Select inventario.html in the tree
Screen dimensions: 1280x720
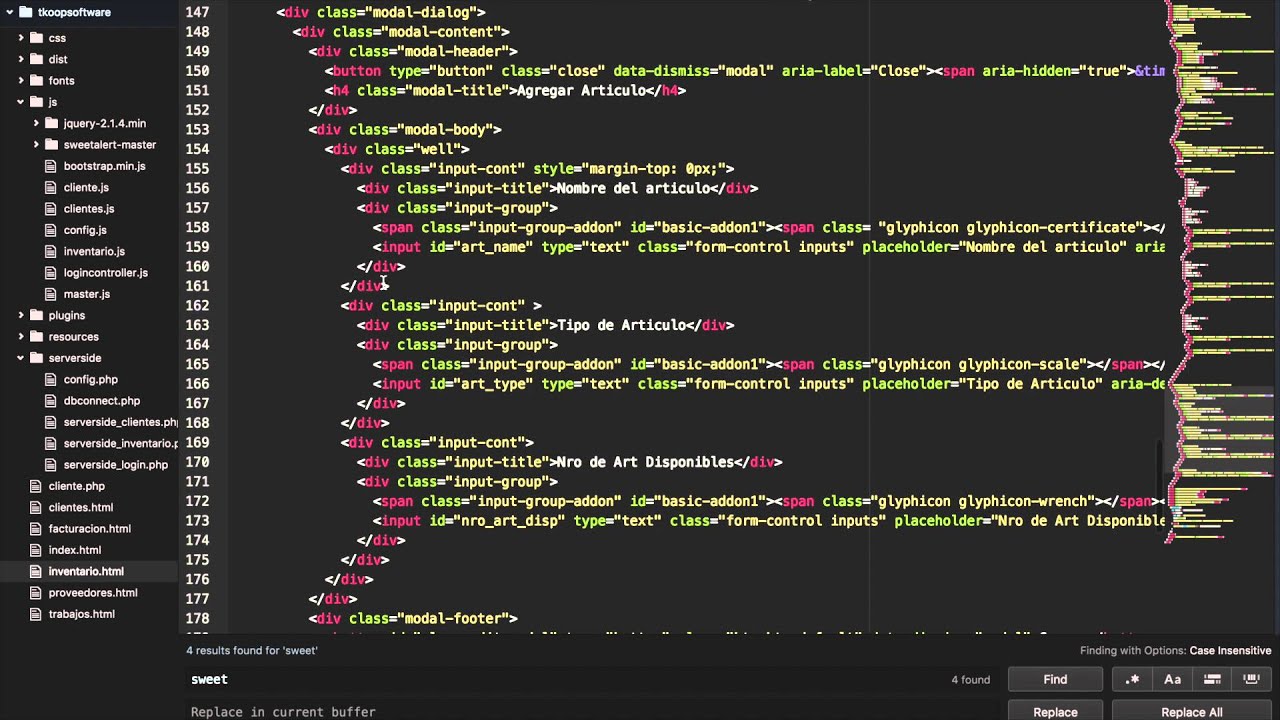click(86, 571)
